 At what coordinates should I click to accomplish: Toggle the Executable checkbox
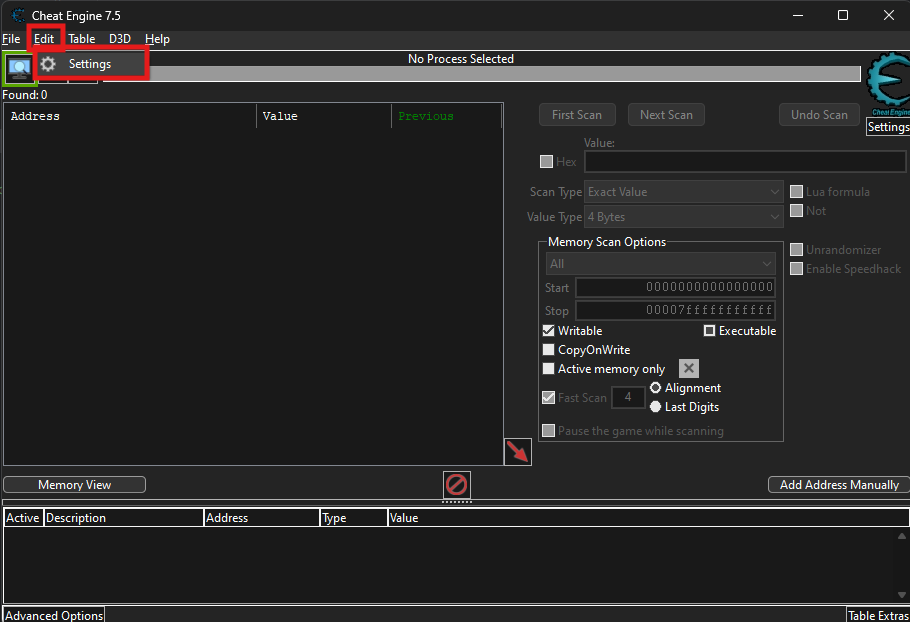point(710,331)
